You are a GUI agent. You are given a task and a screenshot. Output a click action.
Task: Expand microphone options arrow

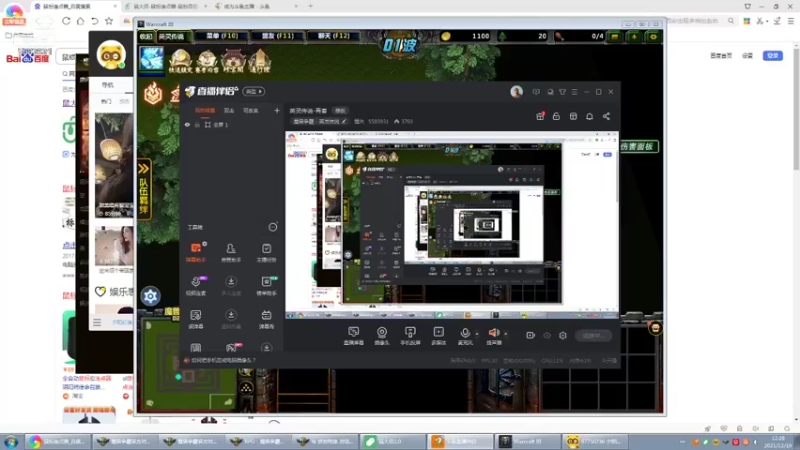tap(477, 334)
